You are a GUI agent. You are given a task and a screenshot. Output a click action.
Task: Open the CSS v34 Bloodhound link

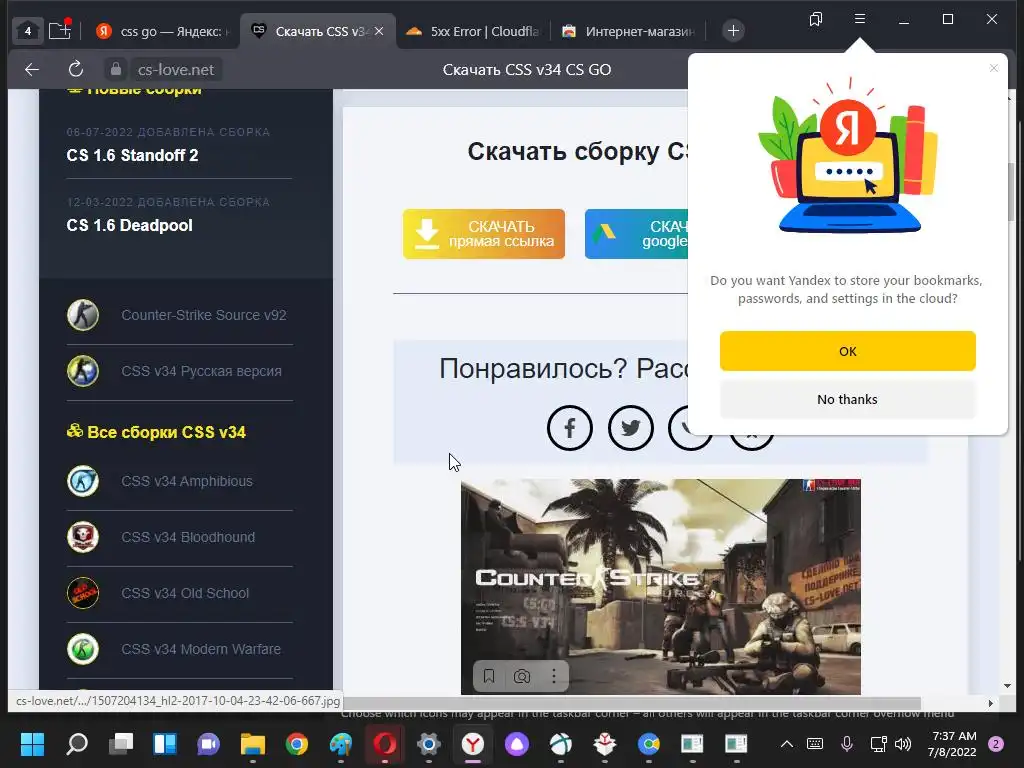(188, 537)
